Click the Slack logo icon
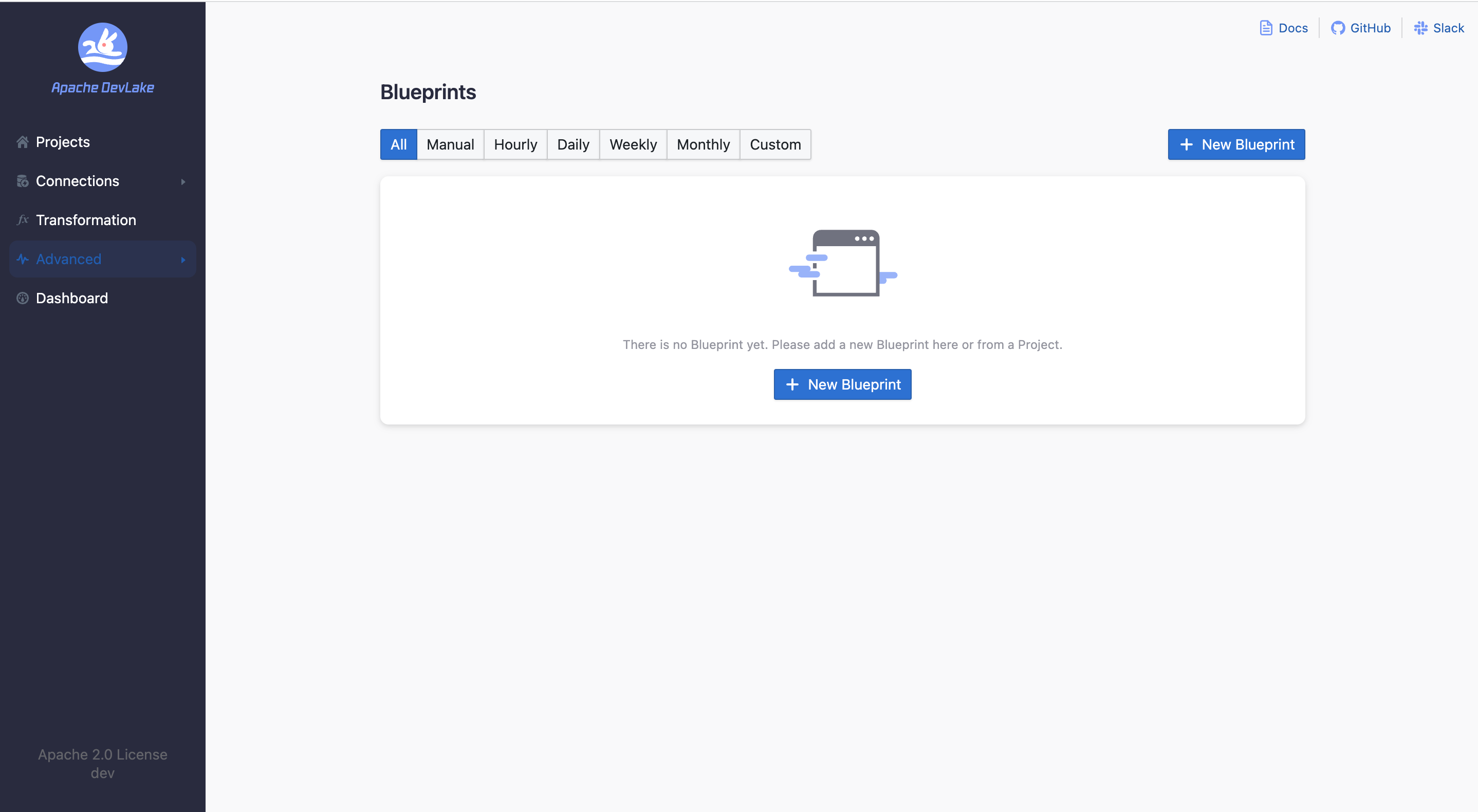Image resolution: width=1478 pixels, height=812 pixels. point(1420,28)
